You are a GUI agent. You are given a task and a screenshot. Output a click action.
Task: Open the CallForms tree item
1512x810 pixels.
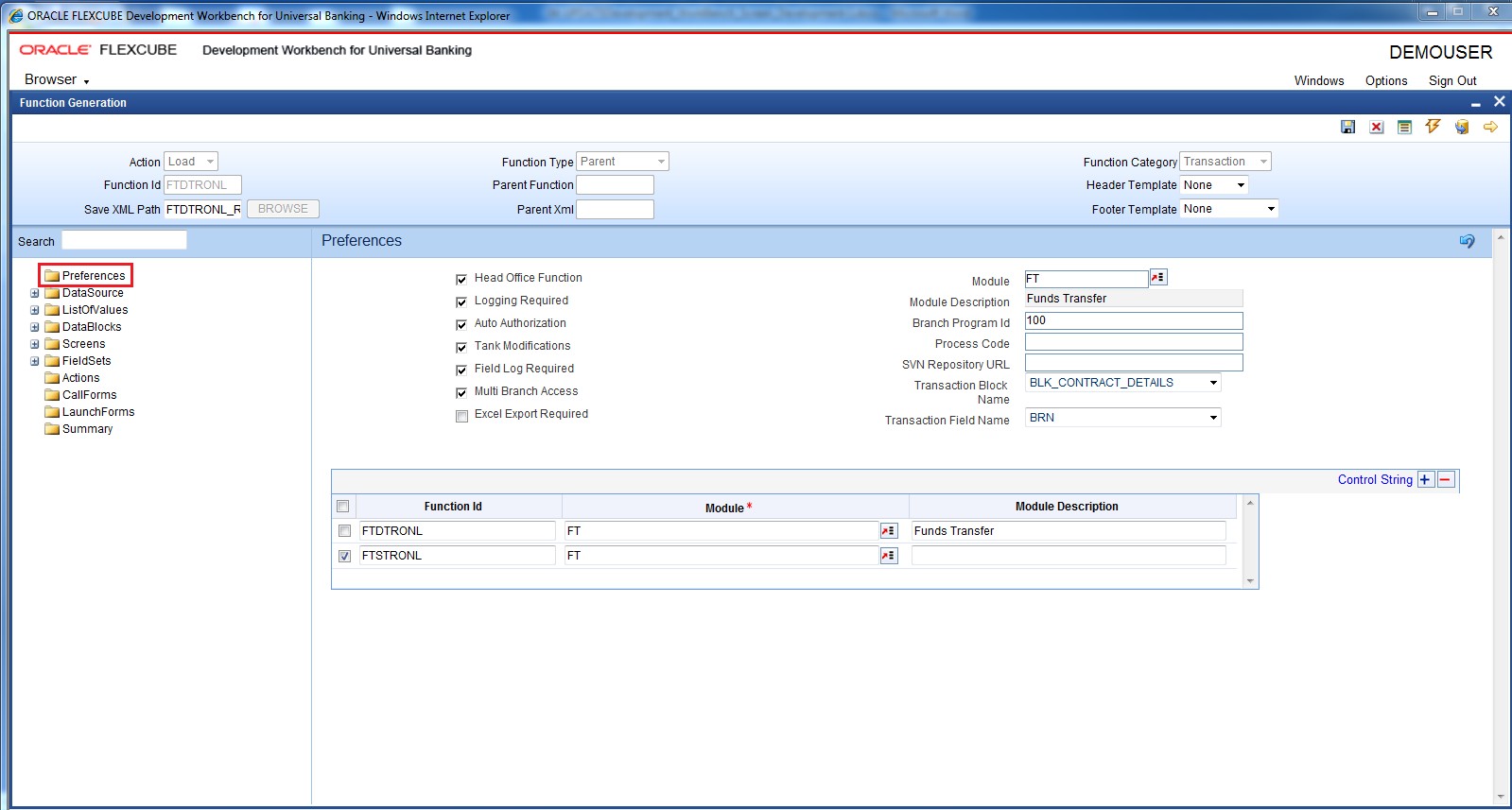click(x=90, y=395)
